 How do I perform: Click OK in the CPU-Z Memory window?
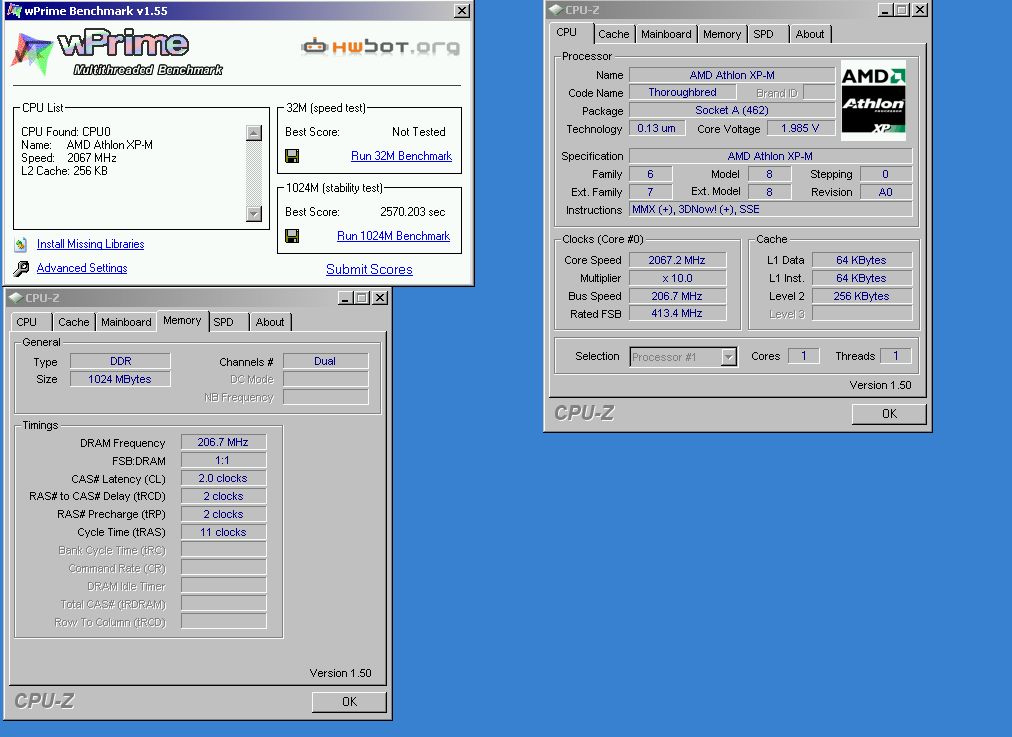pos(349,702)
